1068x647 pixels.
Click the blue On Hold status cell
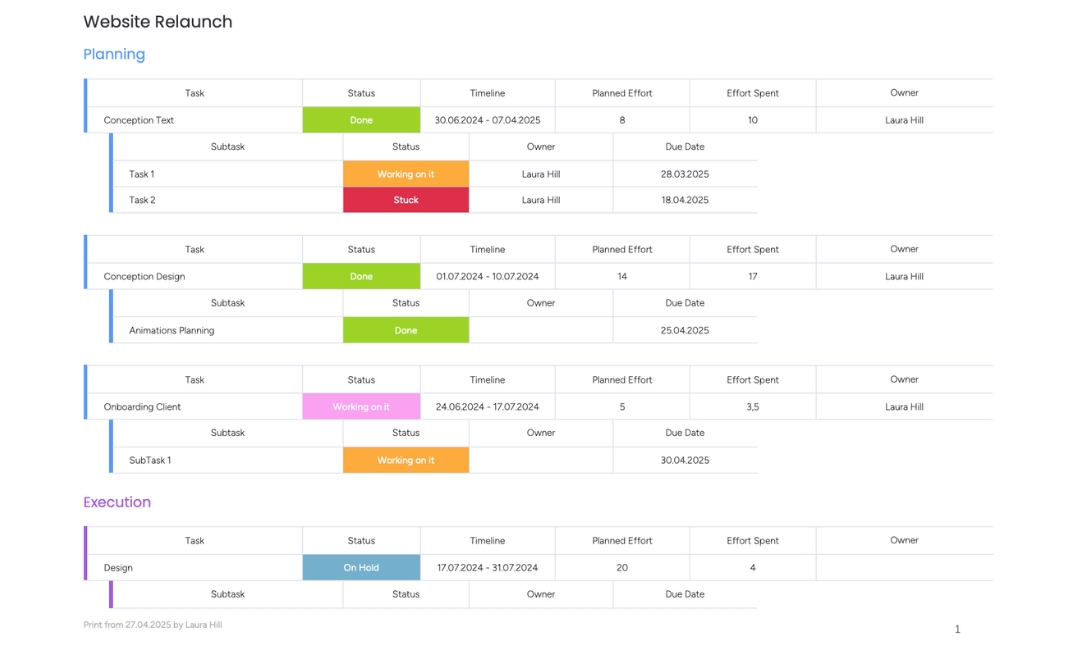coord(361,567)
